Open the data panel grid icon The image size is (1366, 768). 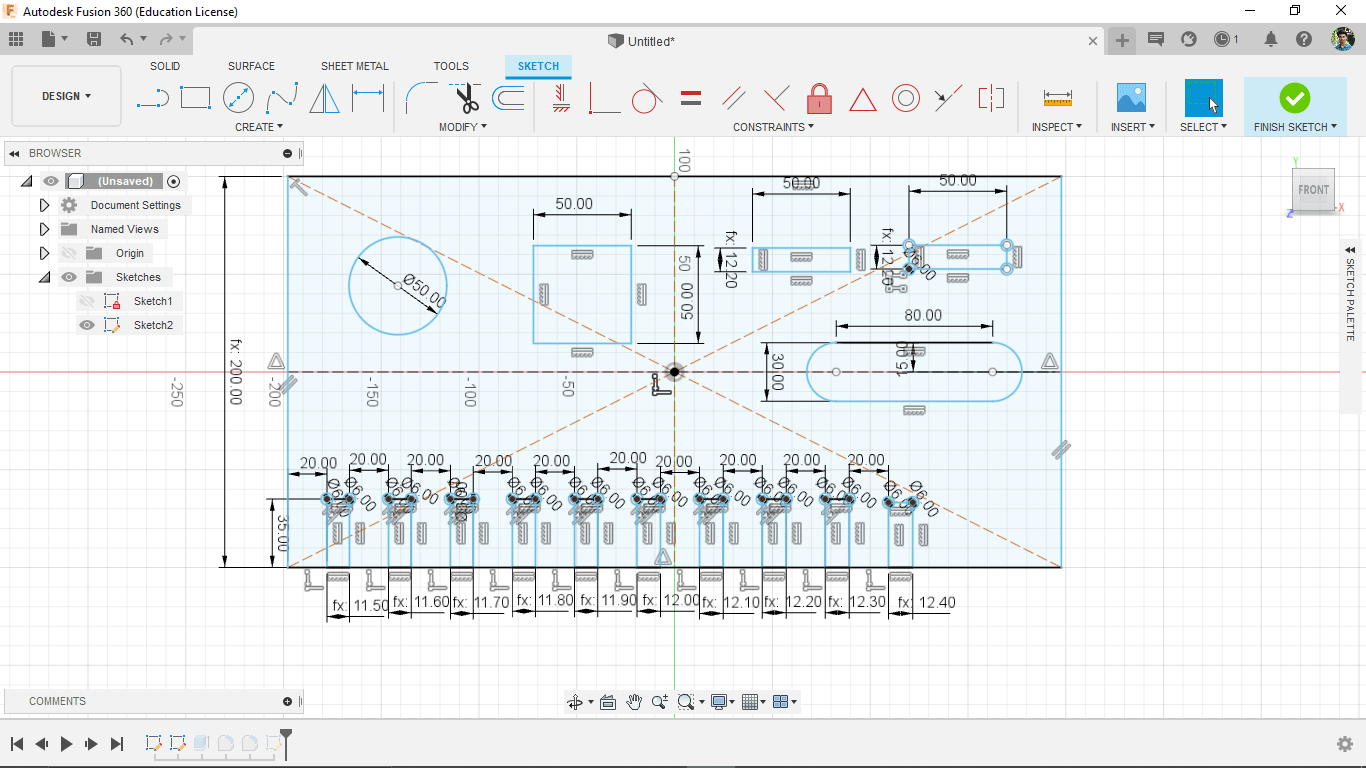(16, 39)
